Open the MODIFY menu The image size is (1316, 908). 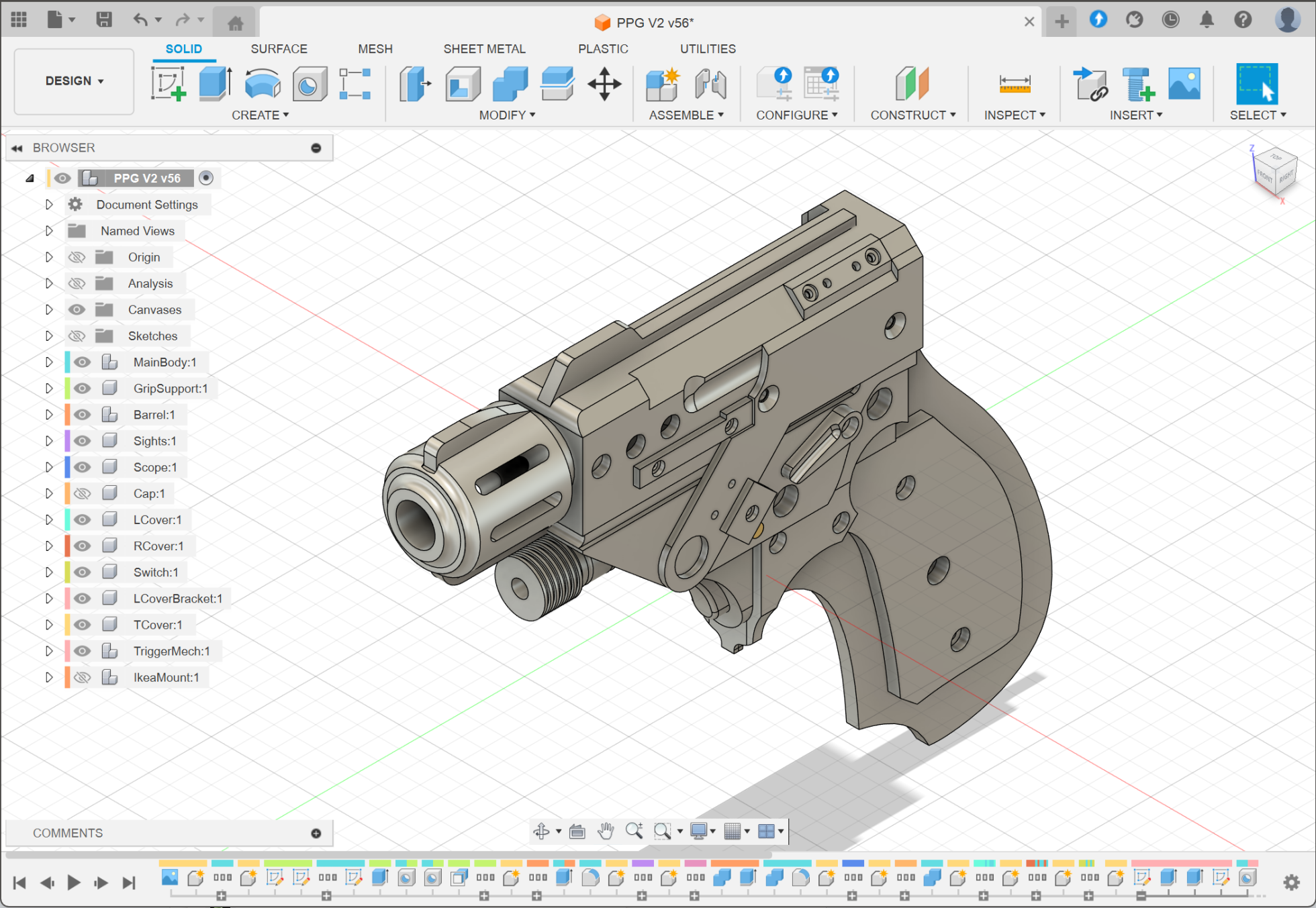(507, 115)
